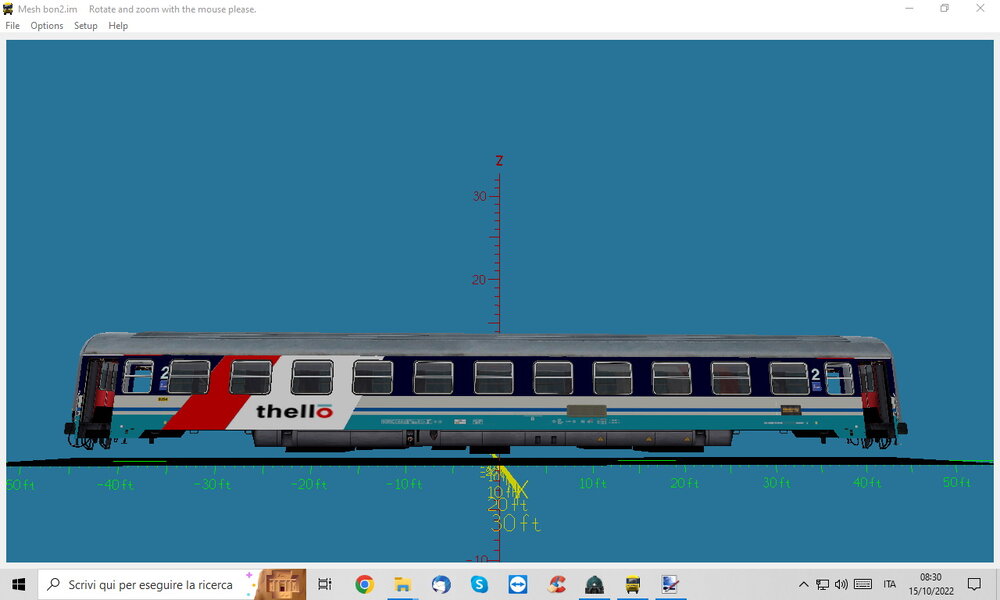Image resolution: width=1000 pixels, height=600 pixels.
Task: Switch to the yellow train app on taskbar
Action: [632, 584]
